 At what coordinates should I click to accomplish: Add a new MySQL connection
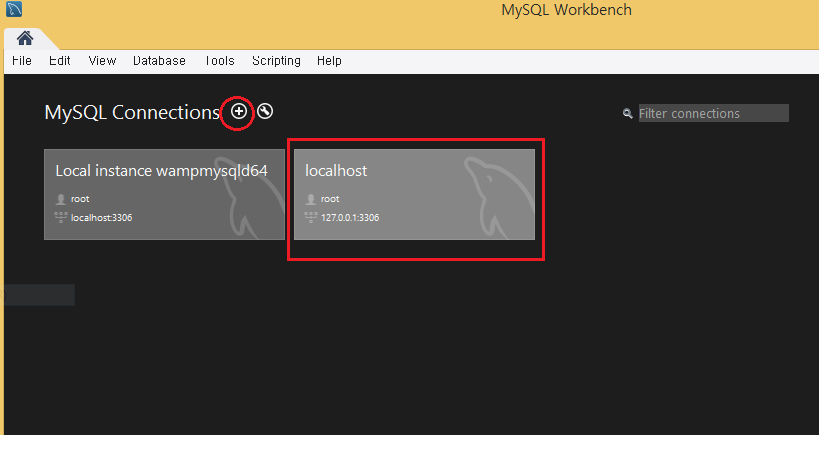pos(239,111)
